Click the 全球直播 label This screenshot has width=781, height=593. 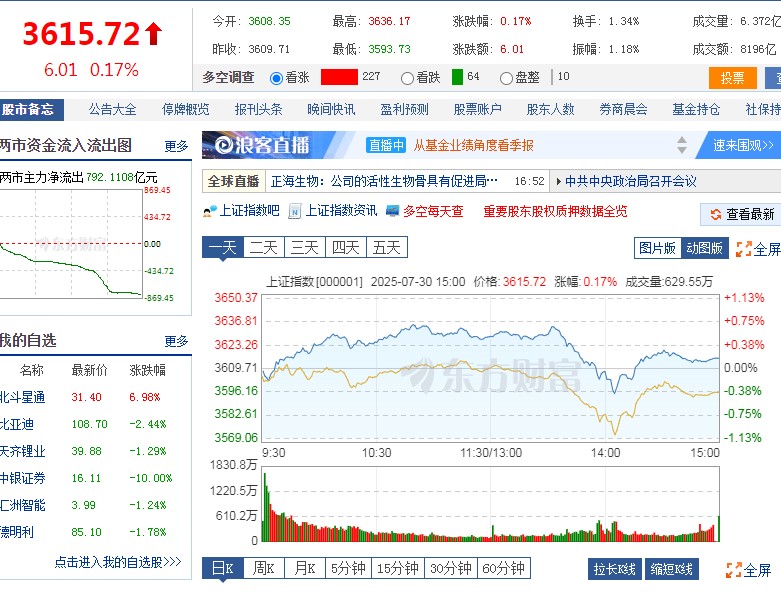point(234,181)
